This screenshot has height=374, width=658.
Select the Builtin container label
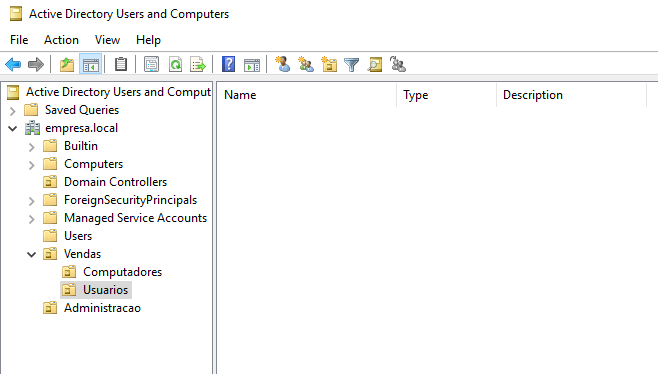pos(81,146)
